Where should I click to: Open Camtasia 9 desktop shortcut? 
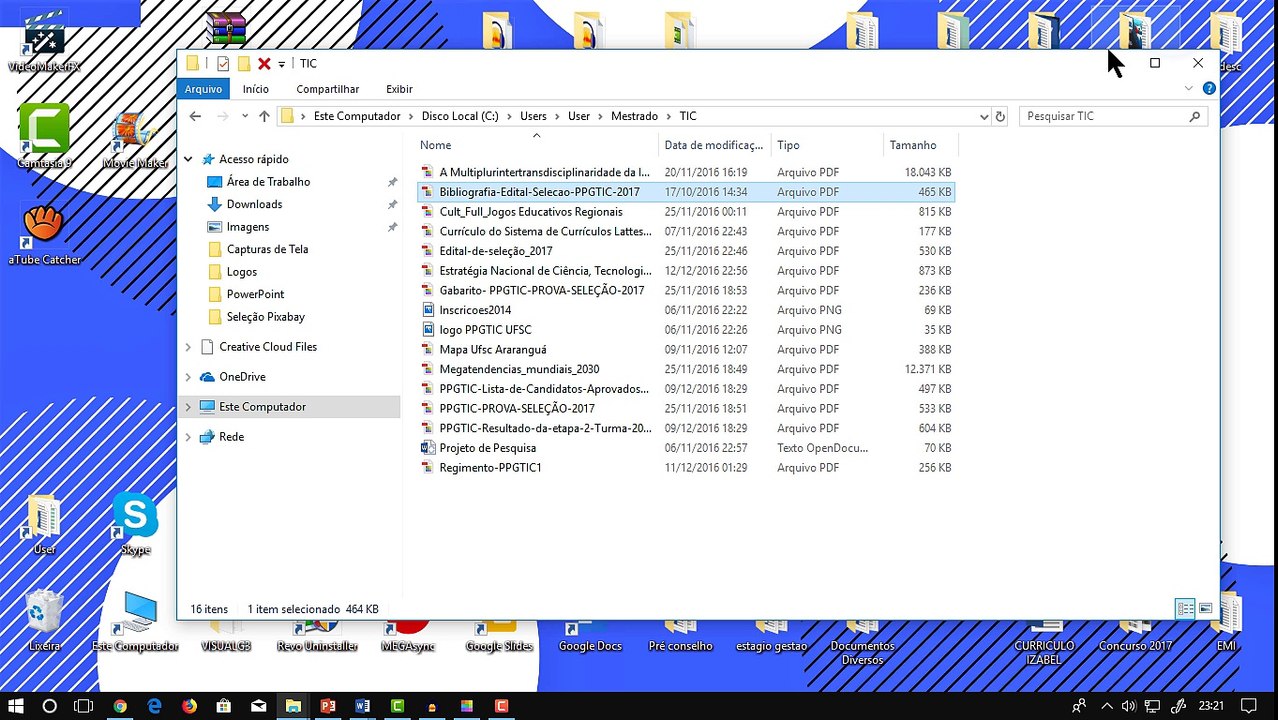pos(44,136)
